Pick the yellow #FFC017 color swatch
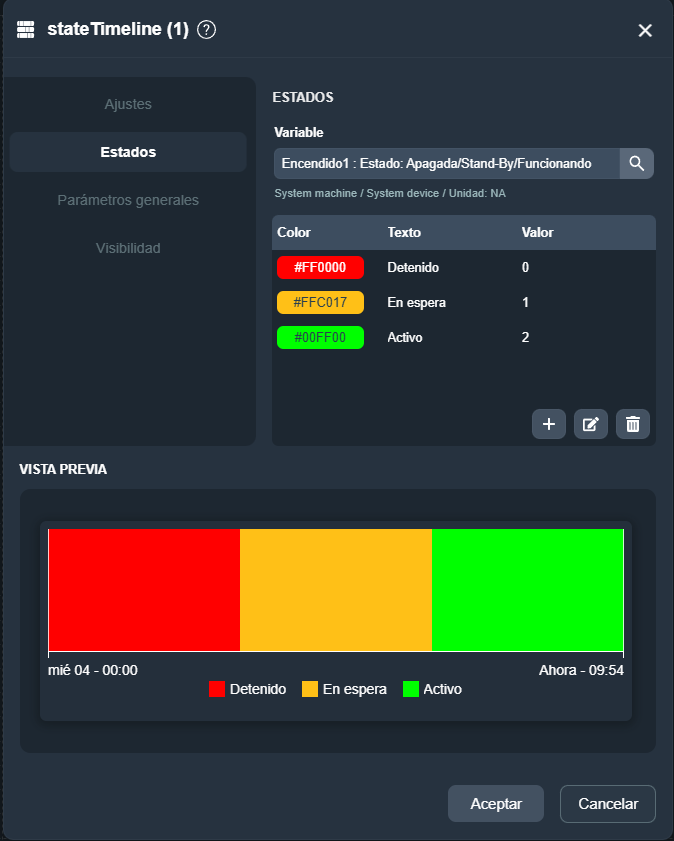This screenshot has height=841, width=674. (320, 303)
